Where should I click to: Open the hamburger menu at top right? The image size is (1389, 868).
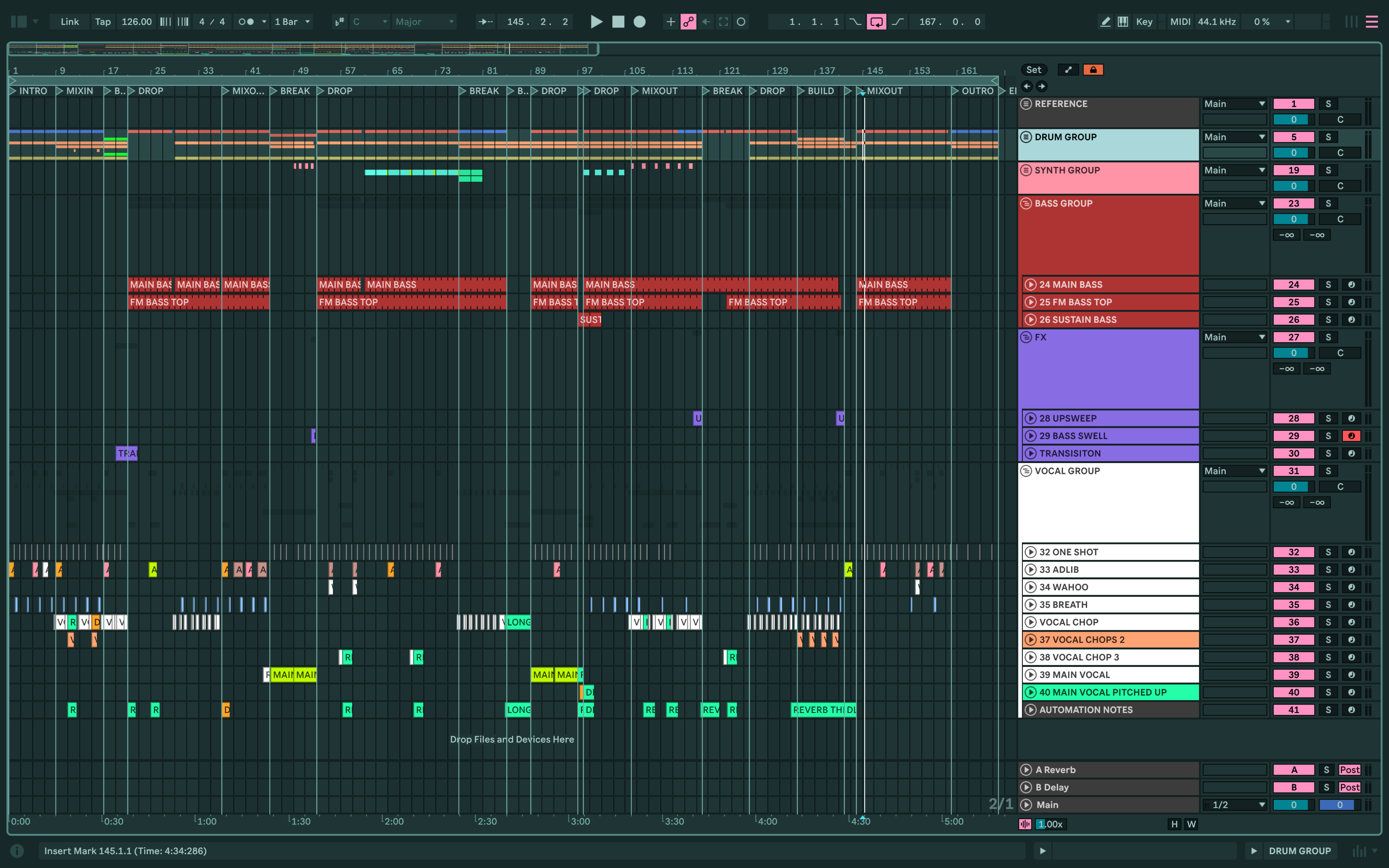pos(1372,22)
